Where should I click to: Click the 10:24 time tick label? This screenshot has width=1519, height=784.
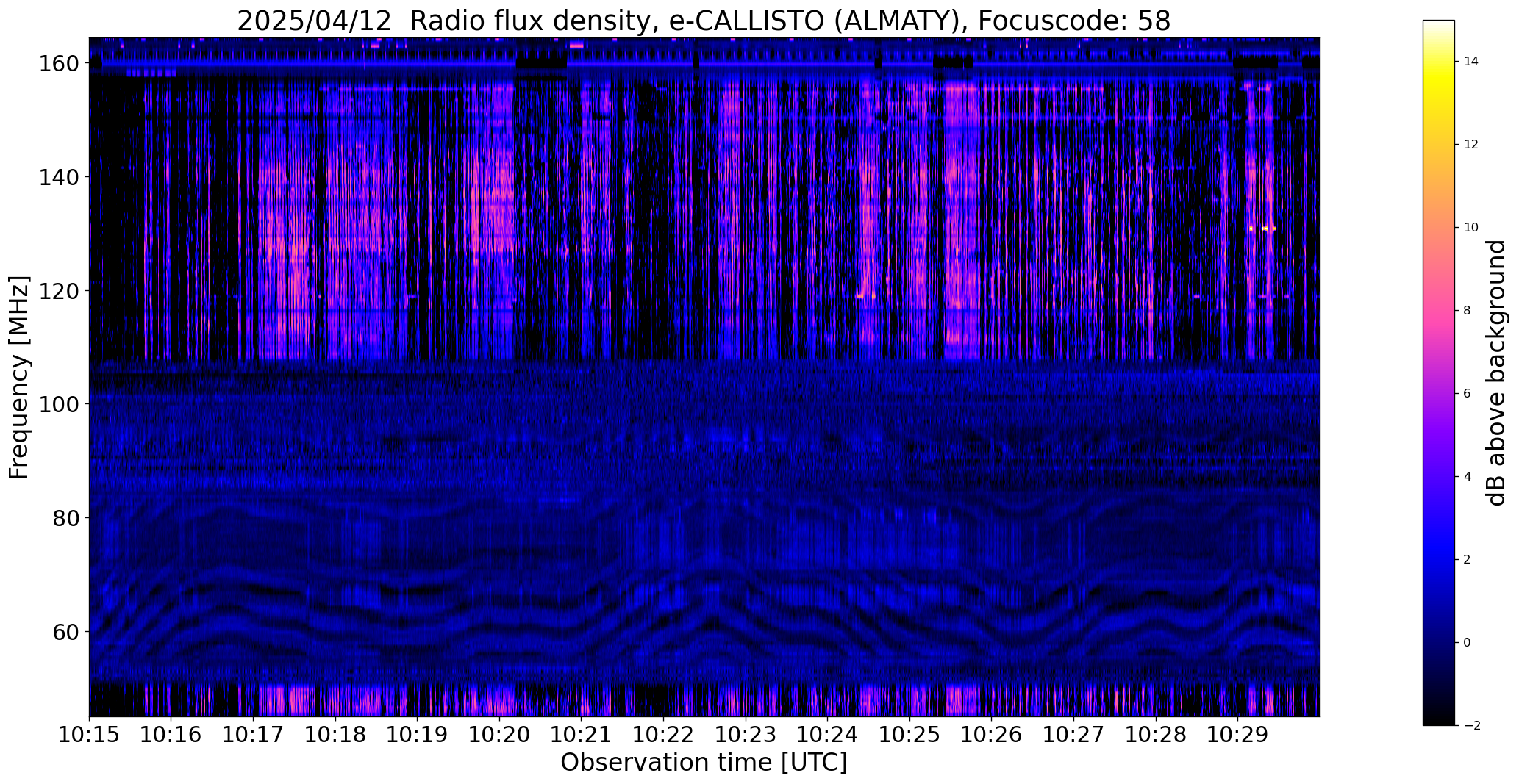[827, 736]
